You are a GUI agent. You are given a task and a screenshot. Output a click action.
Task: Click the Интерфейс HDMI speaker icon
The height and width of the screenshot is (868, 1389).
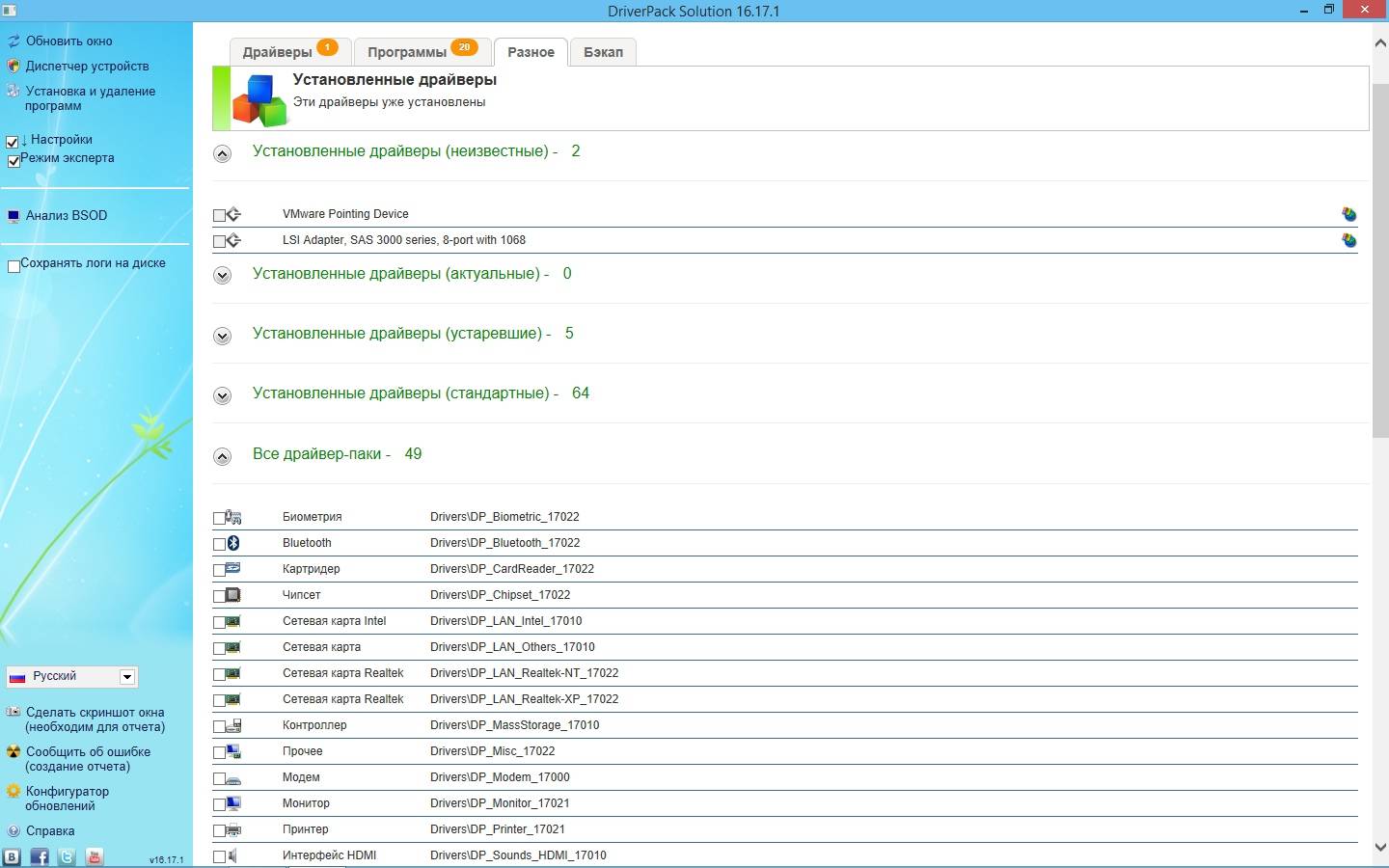(233, 855)
